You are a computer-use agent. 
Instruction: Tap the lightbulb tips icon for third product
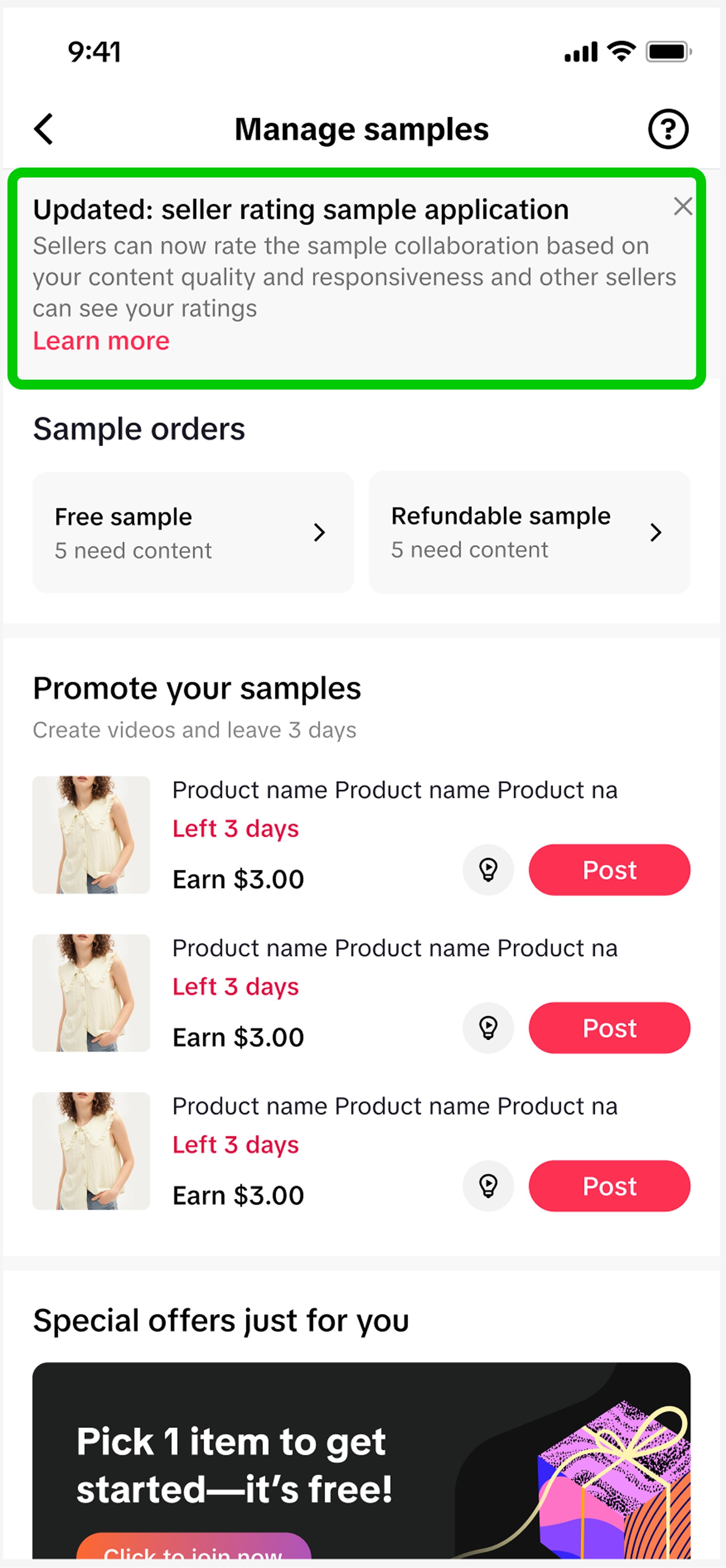(488, 1186)
